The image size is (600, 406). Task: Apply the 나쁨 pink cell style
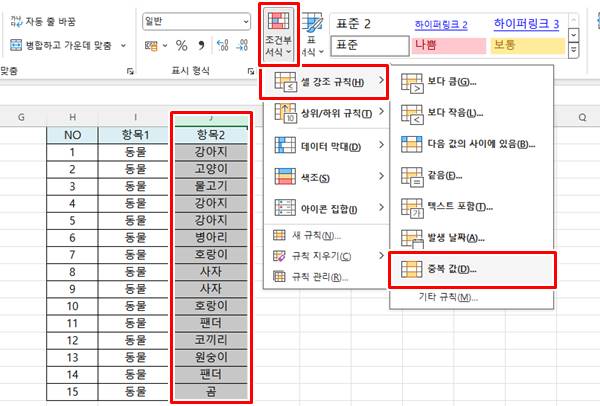pos(449,46)
